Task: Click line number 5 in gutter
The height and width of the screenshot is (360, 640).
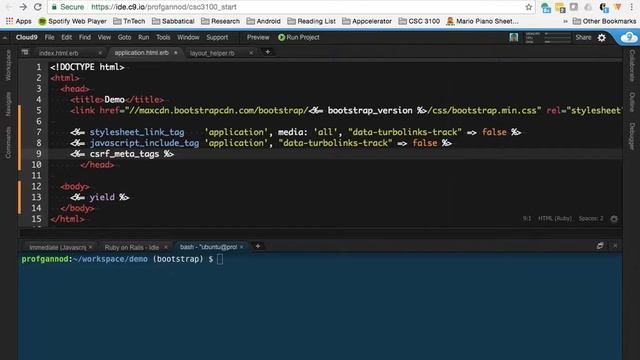Action: (x=39, y=110)
